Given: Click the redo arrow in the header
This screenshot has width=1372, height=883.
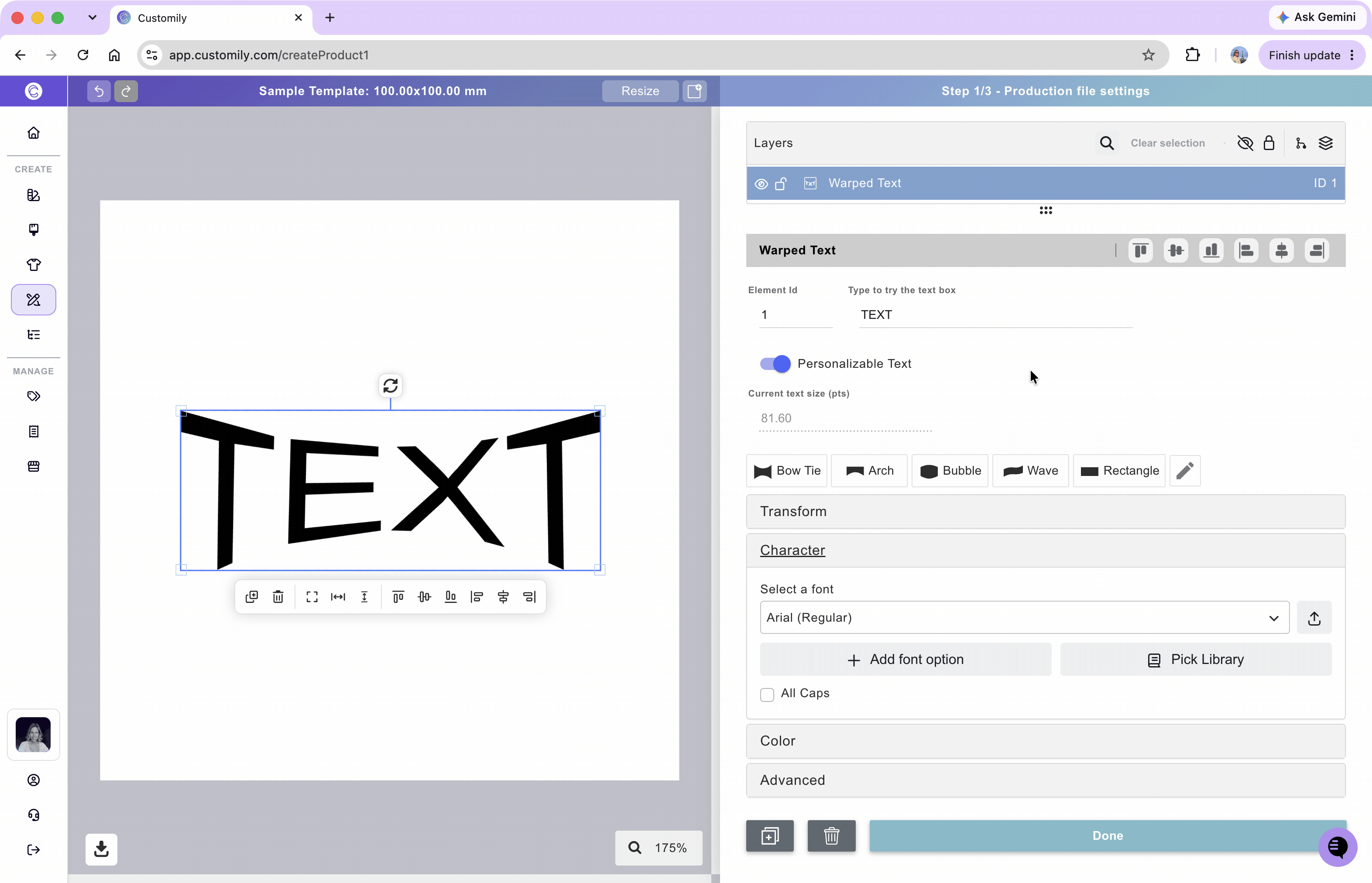Looking at the screenshot, I should (126, 91).
